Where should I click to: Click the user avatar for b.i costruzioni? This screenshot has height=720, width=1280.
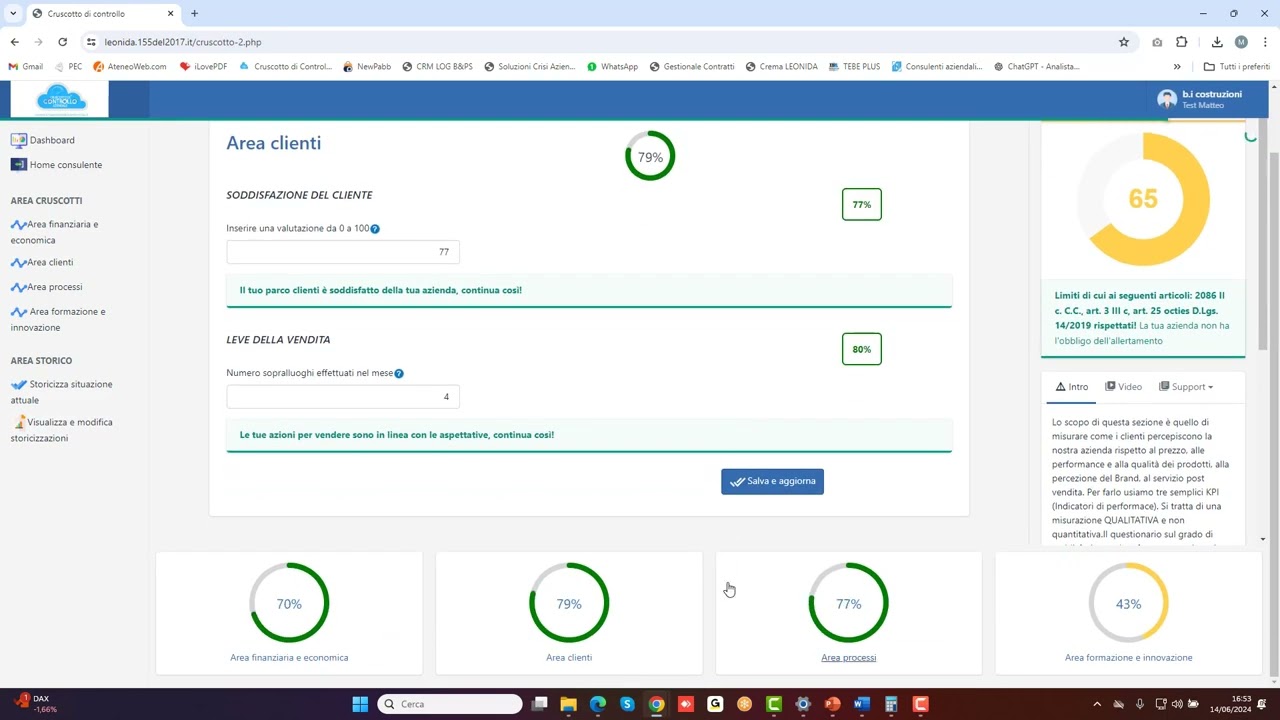point(1166,99)
